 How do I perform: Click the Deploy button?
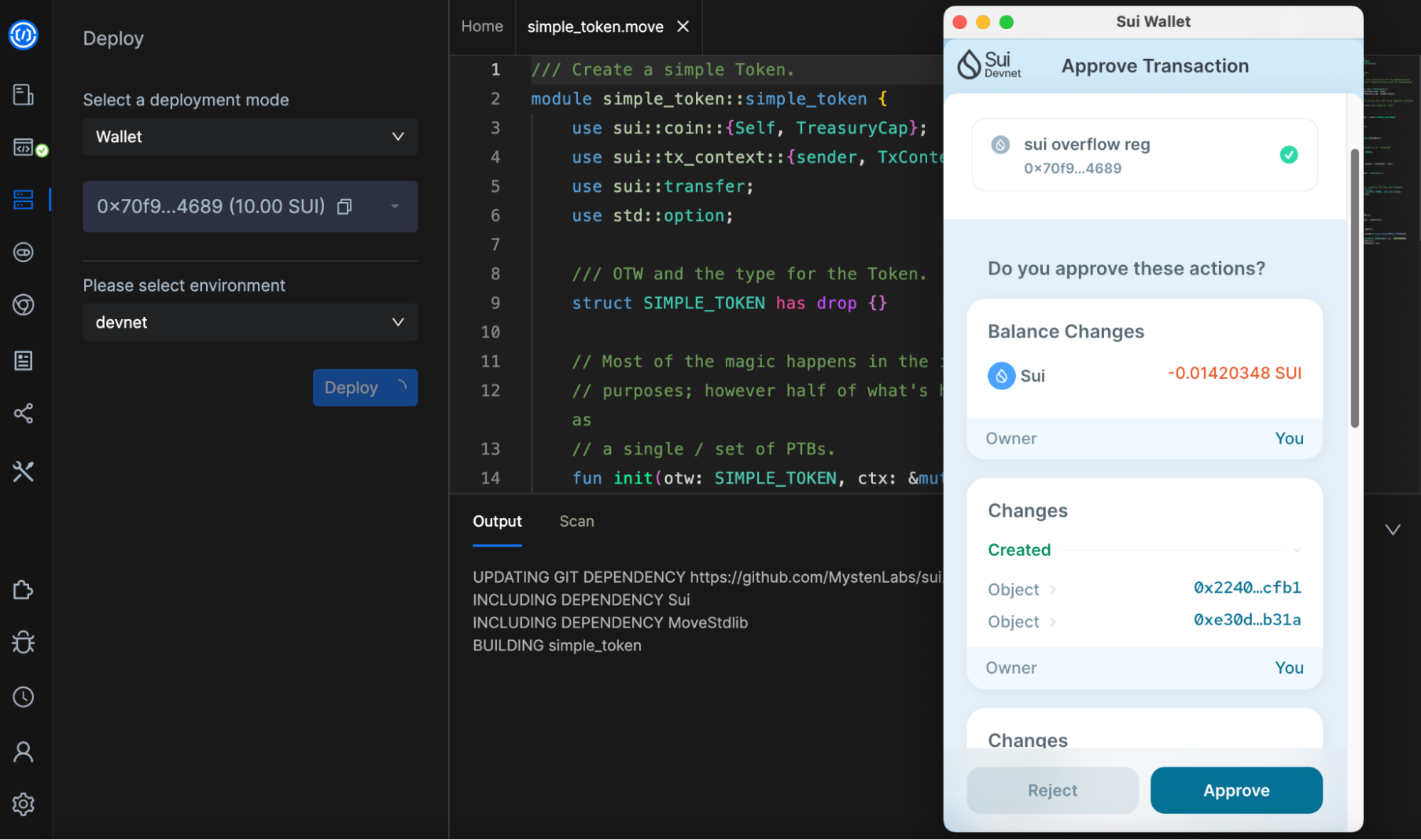click(x=365, y=387)
